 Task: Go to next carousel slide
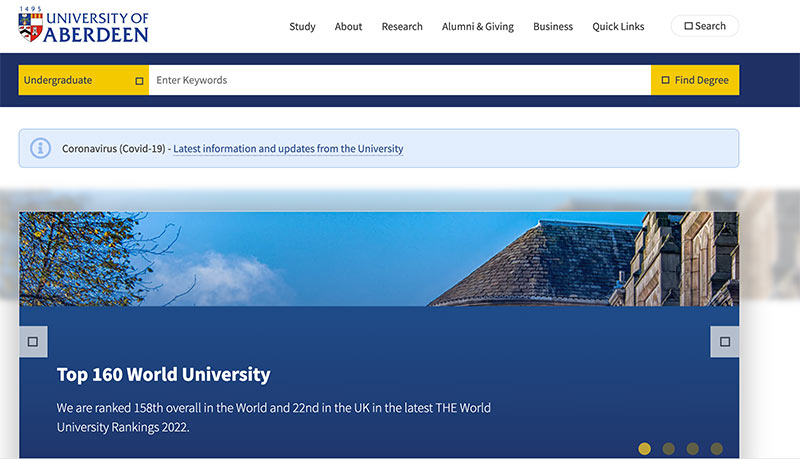[724, 342]
